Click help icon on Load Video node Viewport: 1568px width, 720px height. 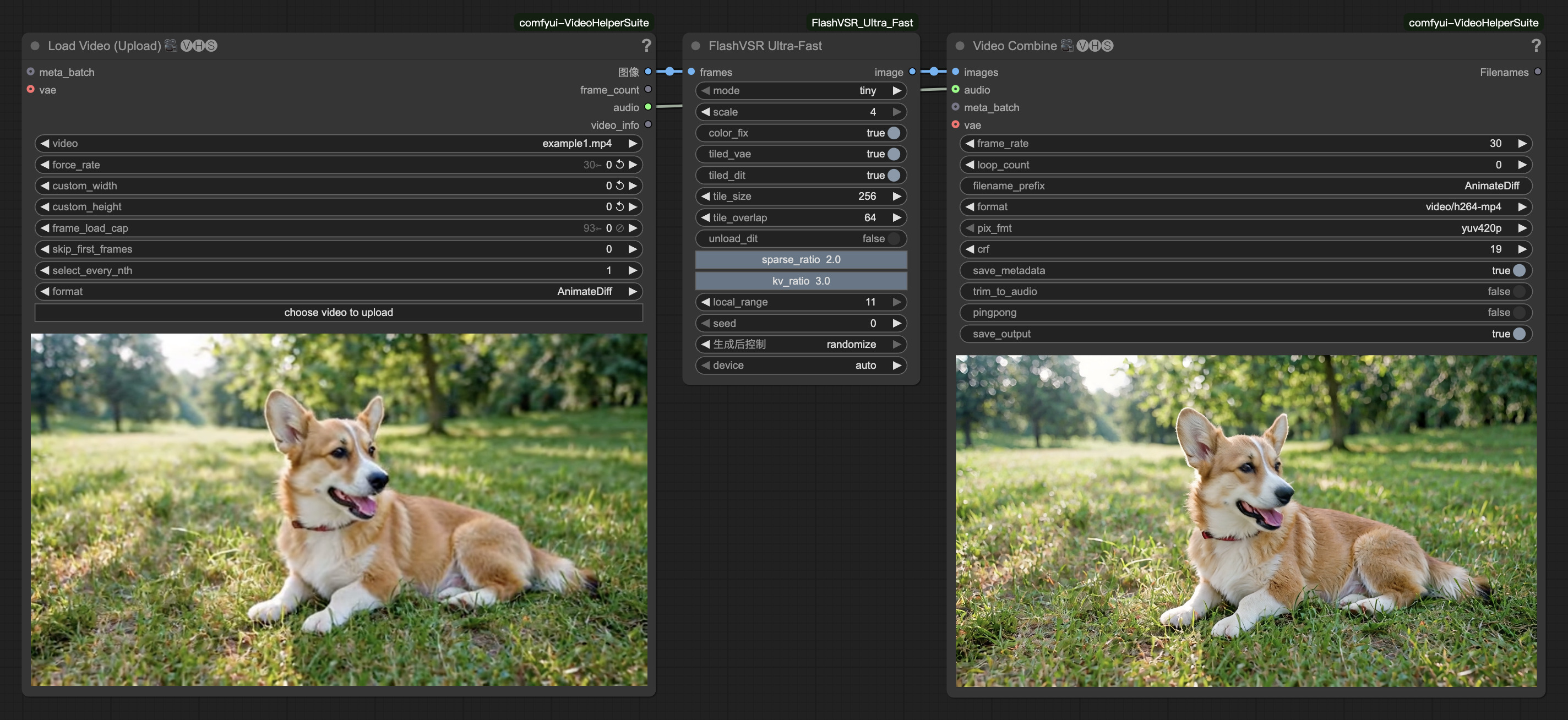(646, 46)
